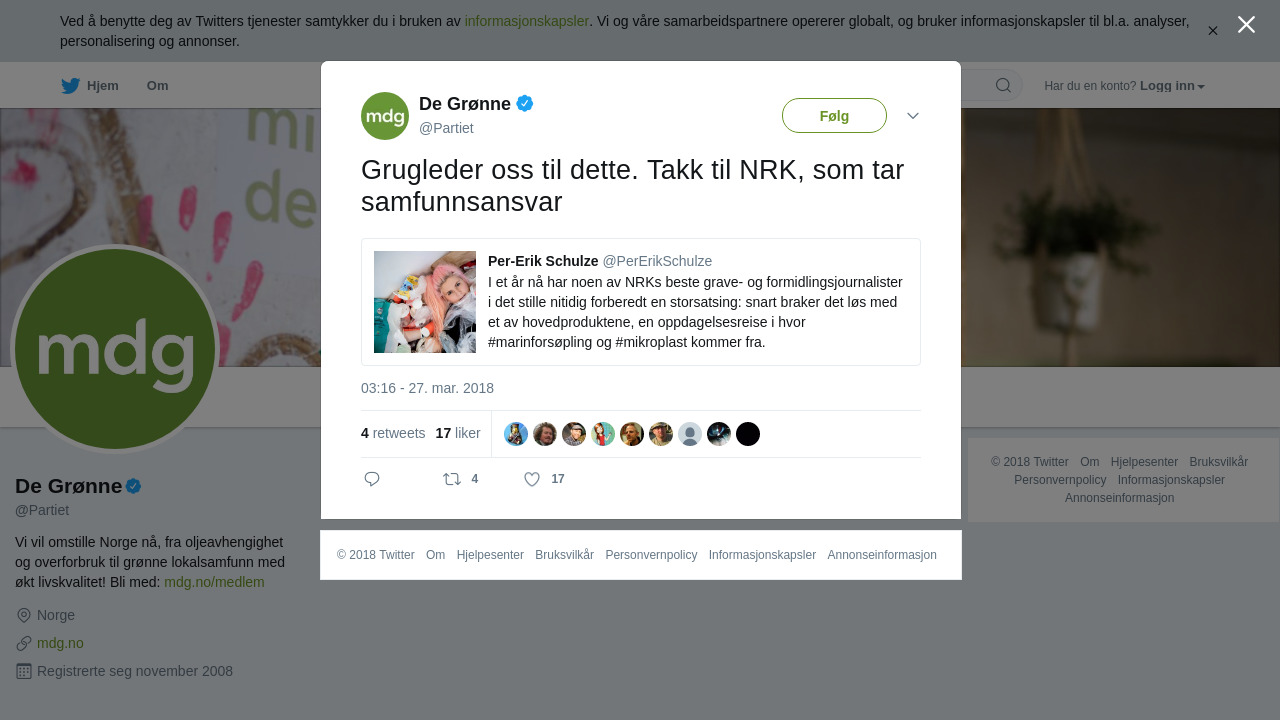Open the mdg avatar in tweet header
1280x720 pixels.
[x=385, y=116]
